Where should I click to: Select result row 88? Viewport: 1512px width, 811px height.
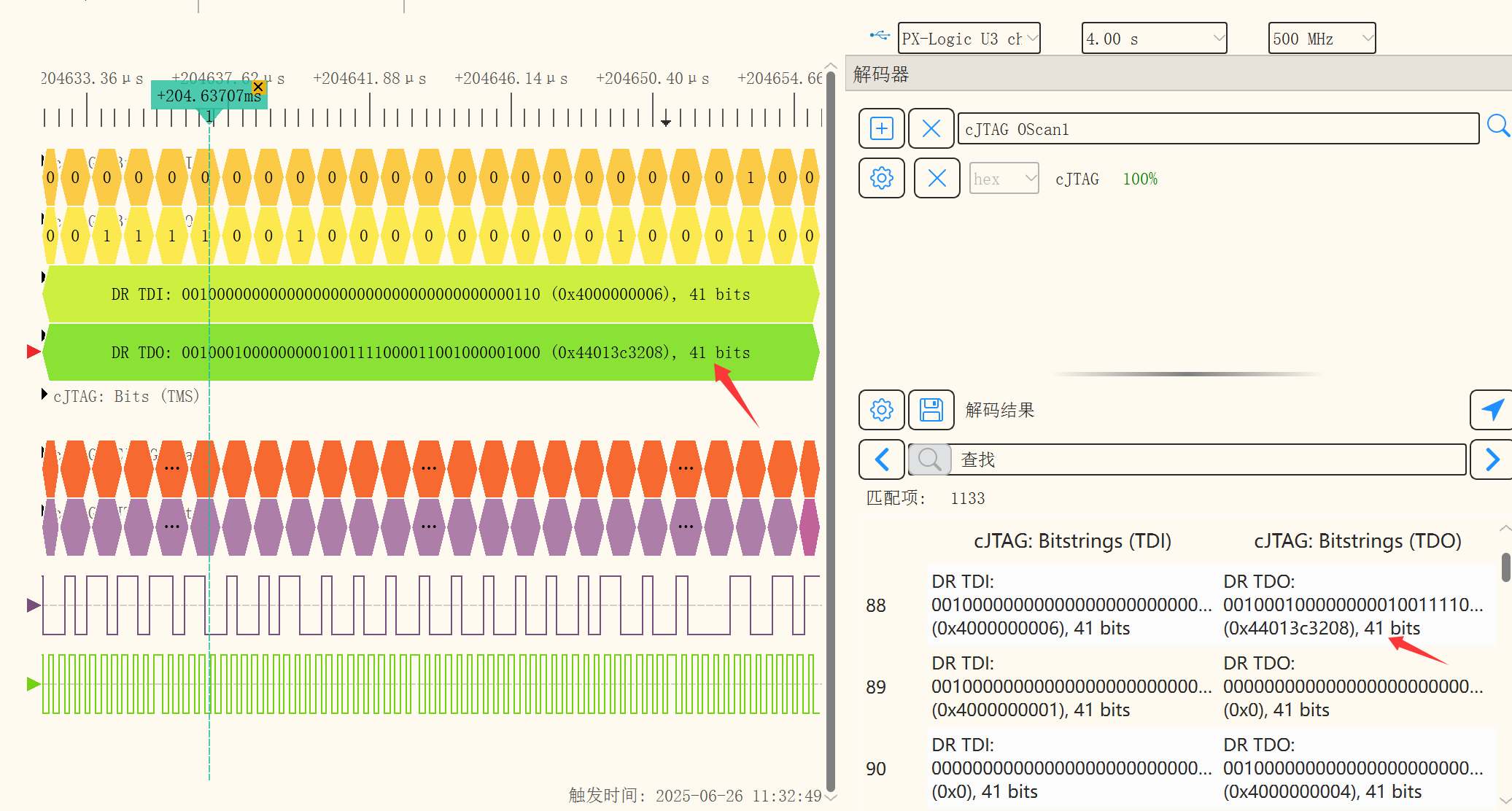(x=1180, y=605)
